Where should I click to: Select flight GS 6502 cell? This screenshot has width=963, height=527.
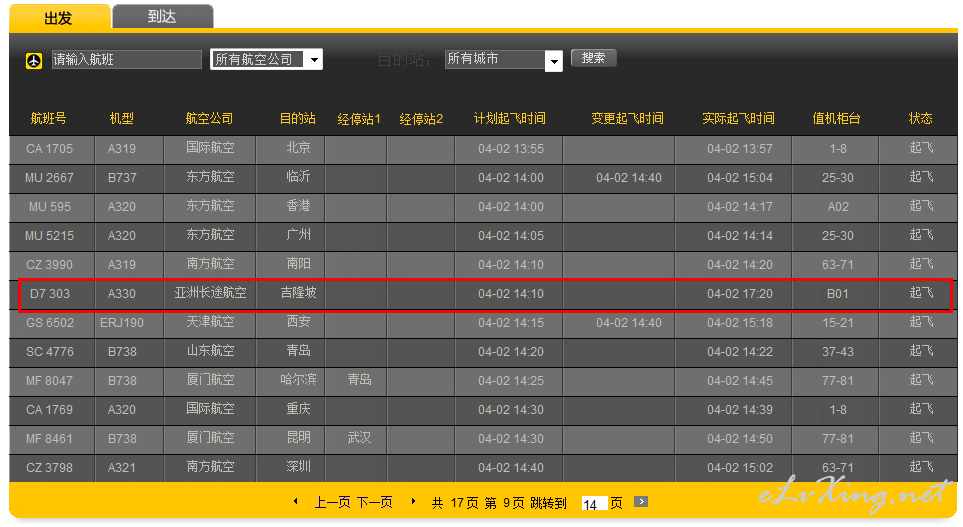(x=52, y=323)
